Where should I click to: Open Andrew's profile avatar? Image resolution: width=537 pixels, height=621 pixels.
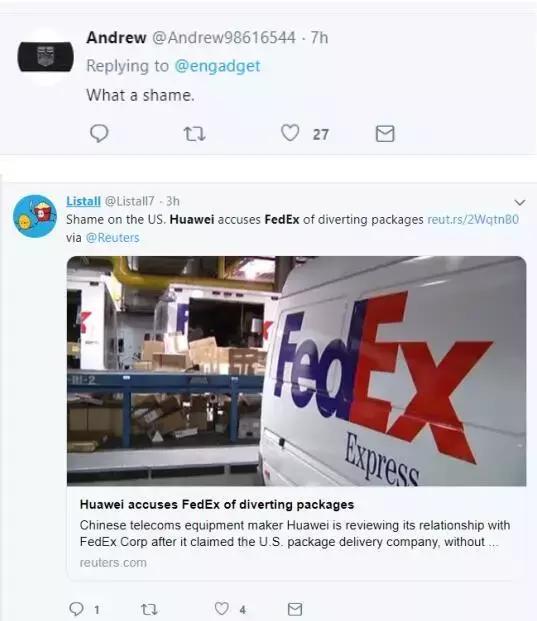point(45,57)
